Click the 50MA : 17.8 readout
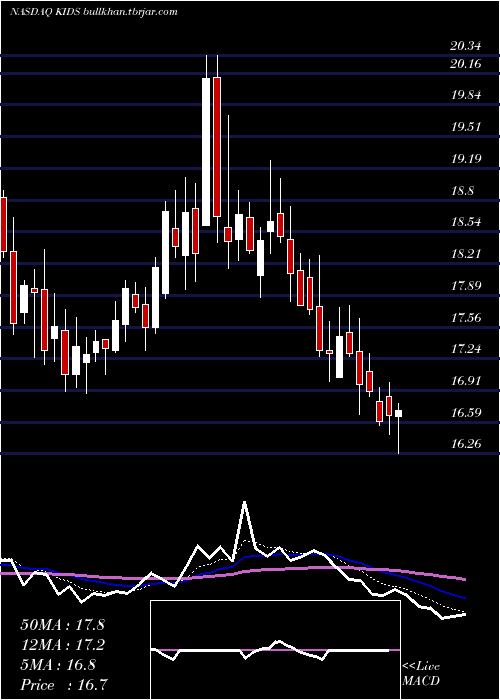 [62, 625]
